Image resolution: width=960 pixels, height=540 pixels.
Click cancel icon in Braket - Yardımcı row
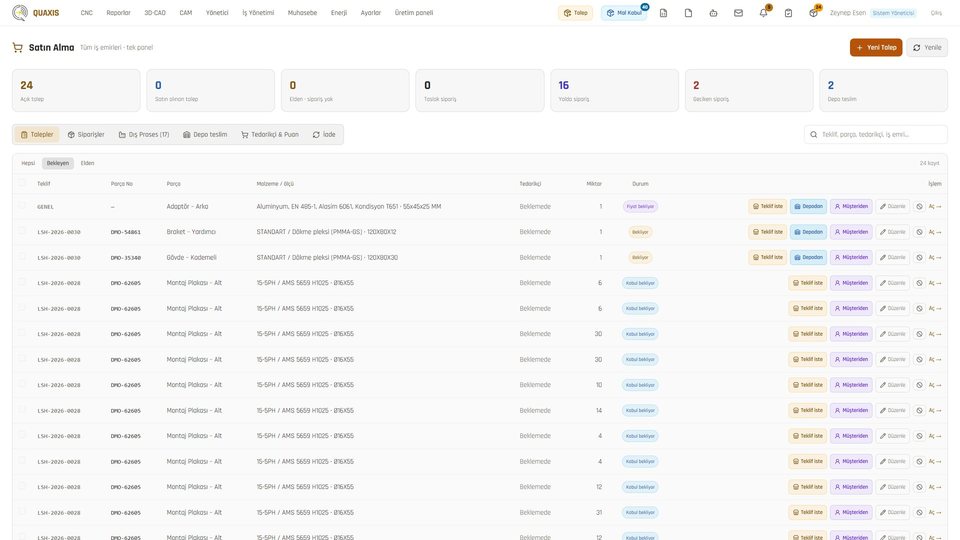tap(919, 232)
